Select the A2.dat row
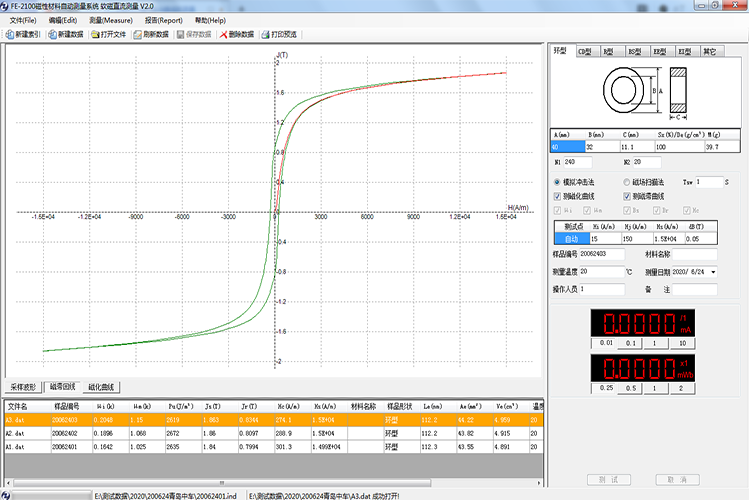This screenshot has height=500, width=750. click(274, 433)
